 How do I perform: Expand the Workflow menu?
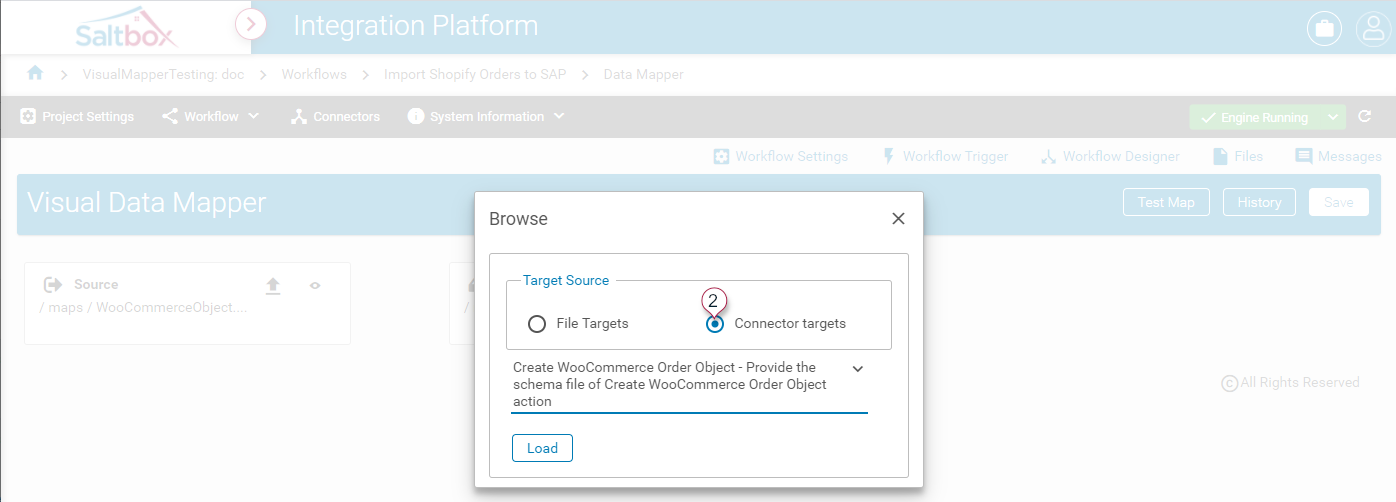tap(211, 117)
